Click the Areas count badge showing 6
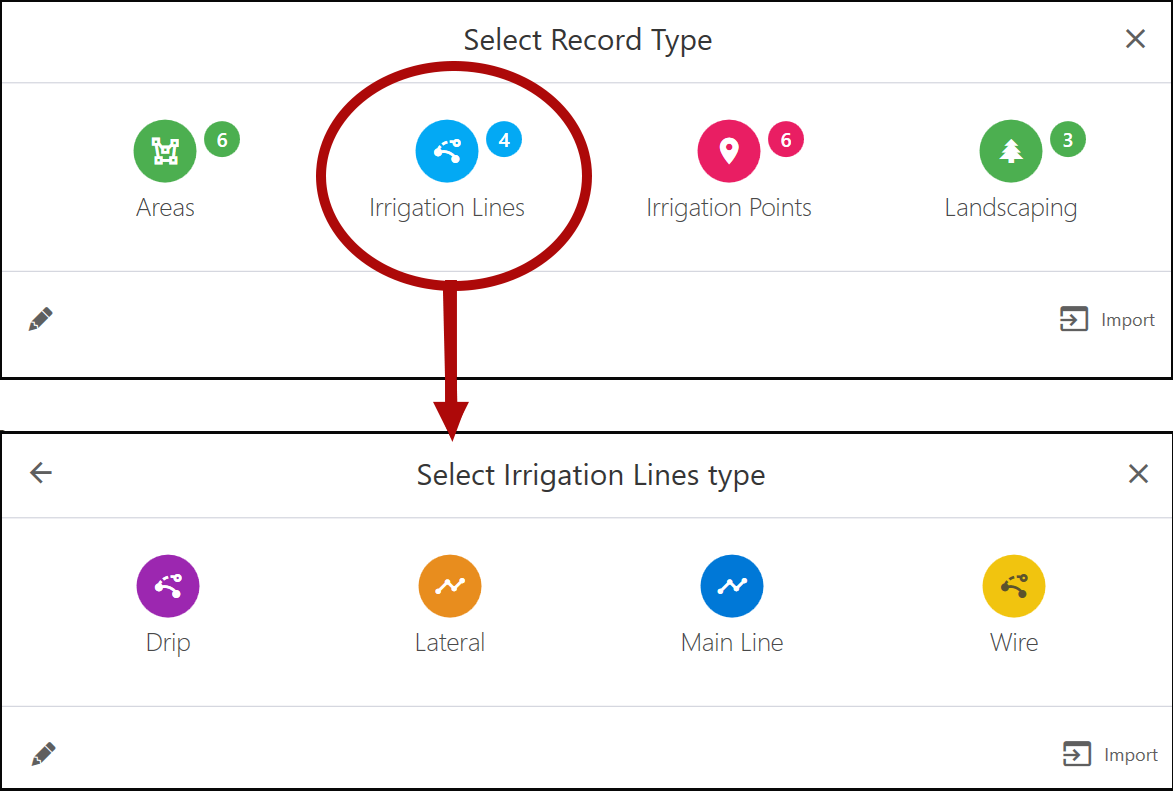 point(222,140)
